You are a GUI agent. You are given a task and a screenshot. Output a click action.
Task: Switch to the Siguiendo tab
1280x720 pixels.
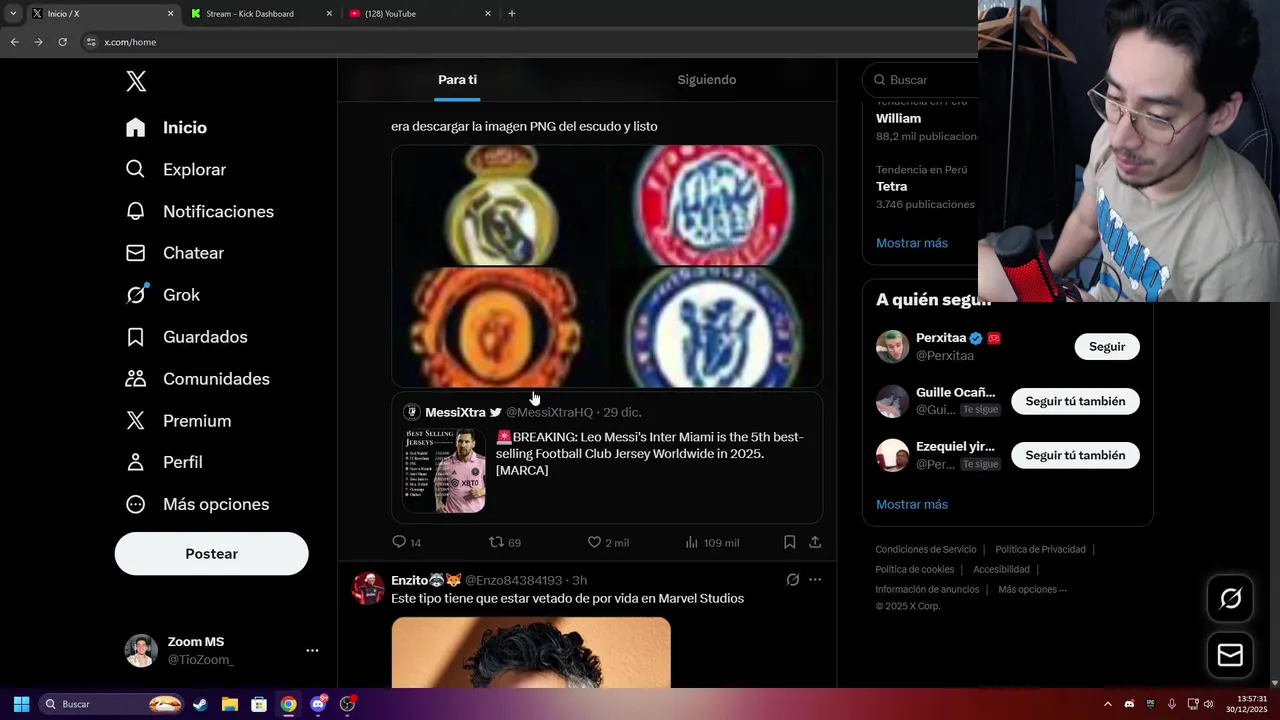pos(707,80)
